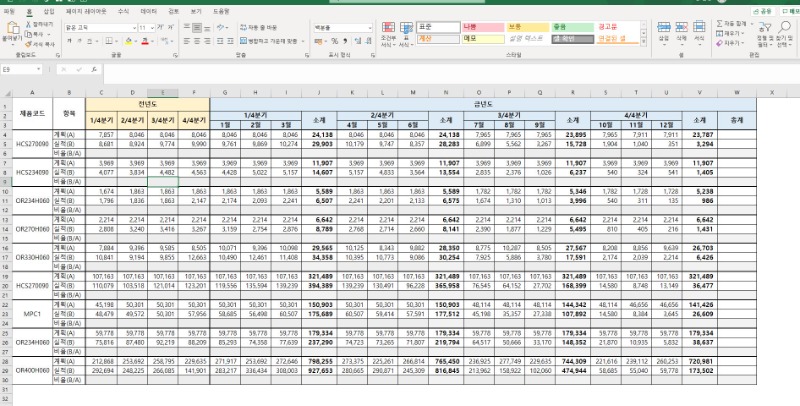The image size is (800, 406).
Task: Apply red font color icon
Action: pos(145,41)
